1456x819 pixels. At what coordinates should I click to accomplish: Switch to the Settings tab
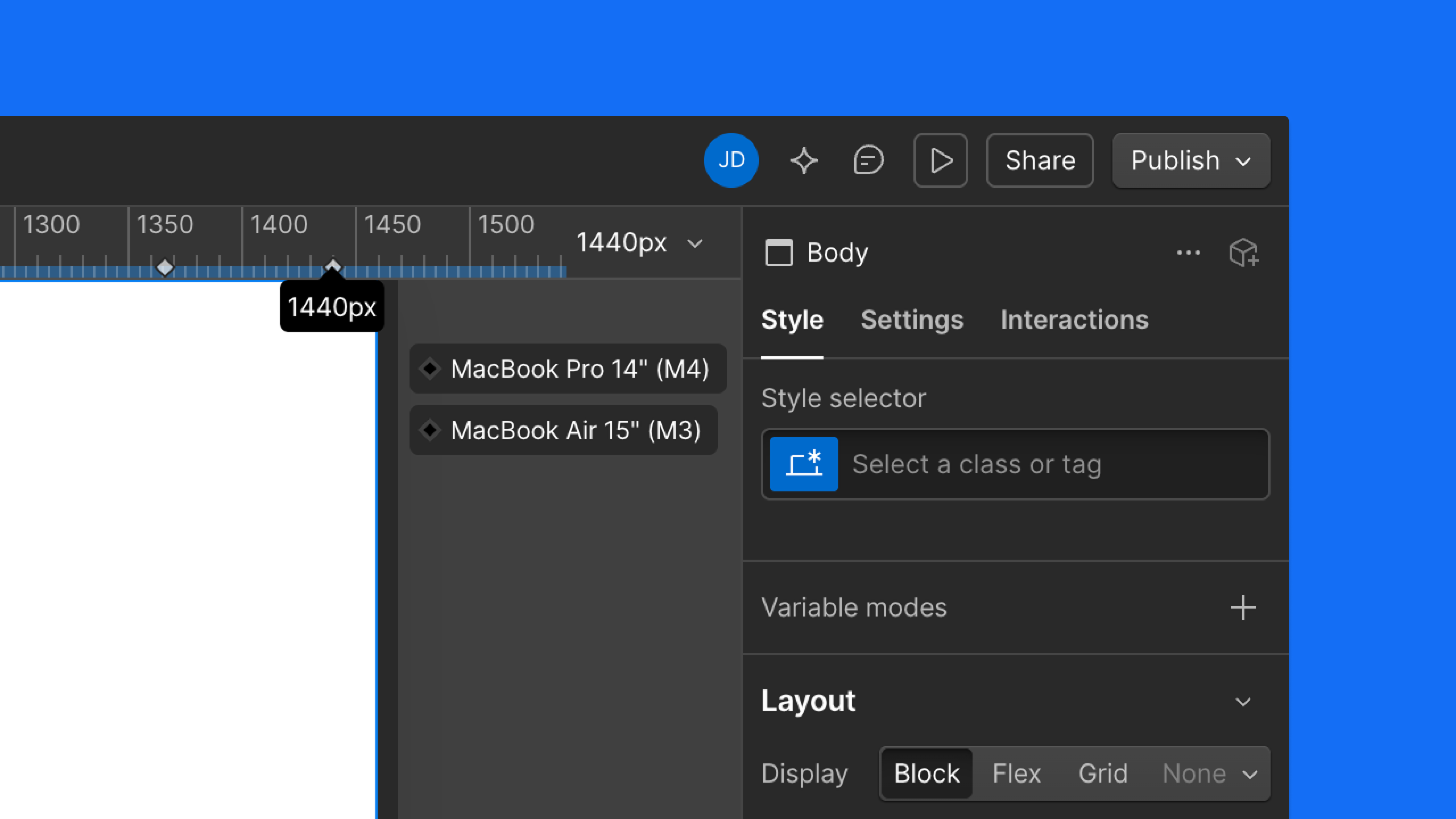click(x=912, y=320)
